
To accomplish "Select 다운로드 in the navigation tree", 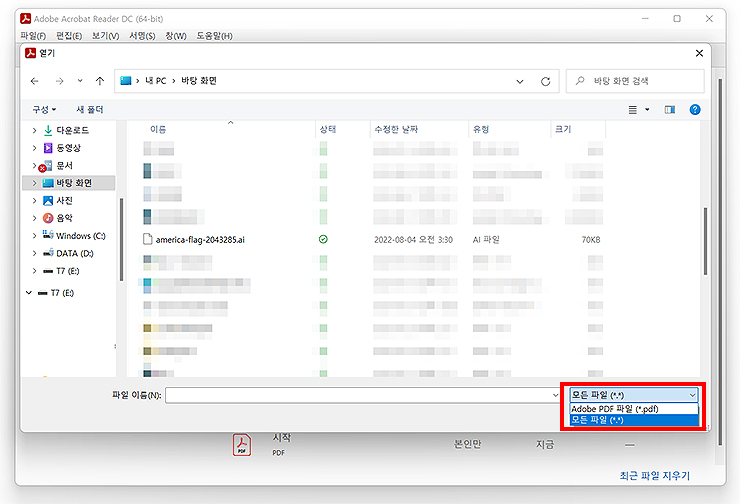I will coord(72,130).
